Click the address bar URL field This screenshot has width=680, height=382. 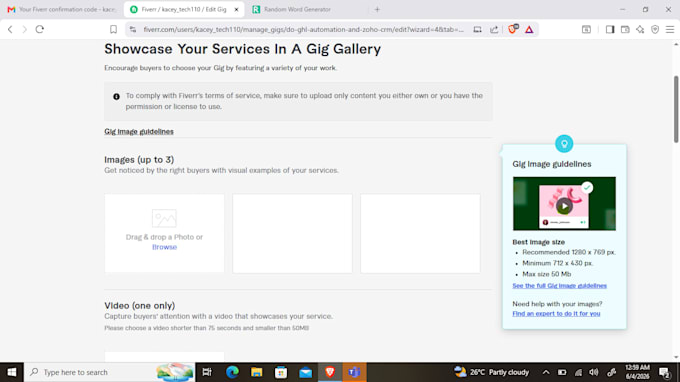304,29
